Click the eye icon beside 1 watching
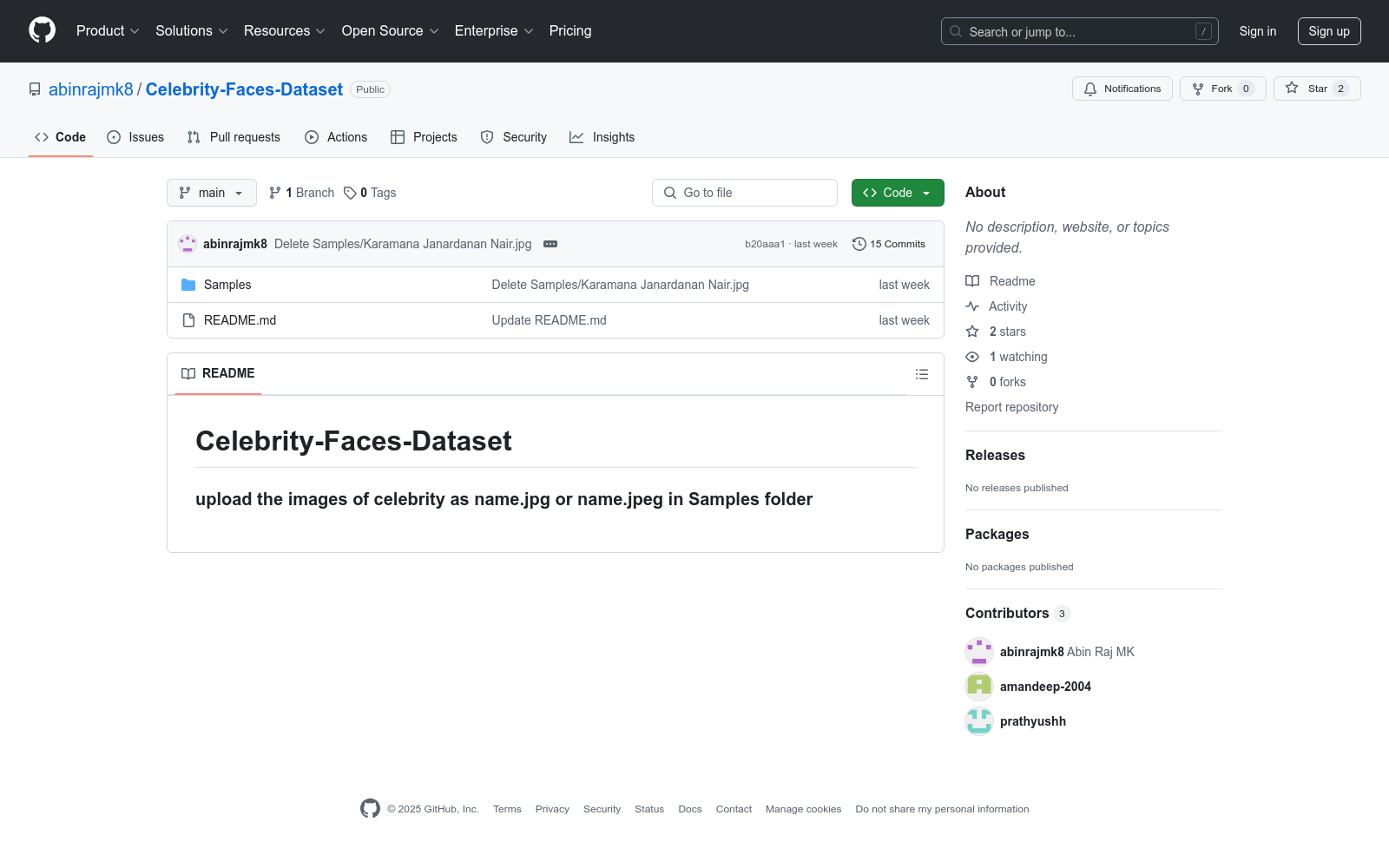The height and width of the screenshot is (868, 1389). click(x=972, y=357)
